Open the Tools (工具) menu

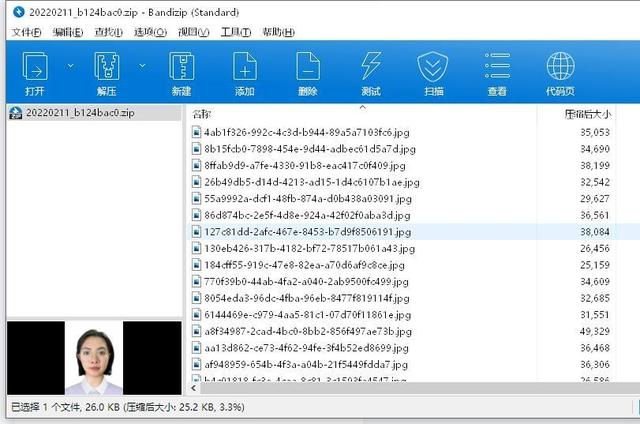(x=235, y=32)
